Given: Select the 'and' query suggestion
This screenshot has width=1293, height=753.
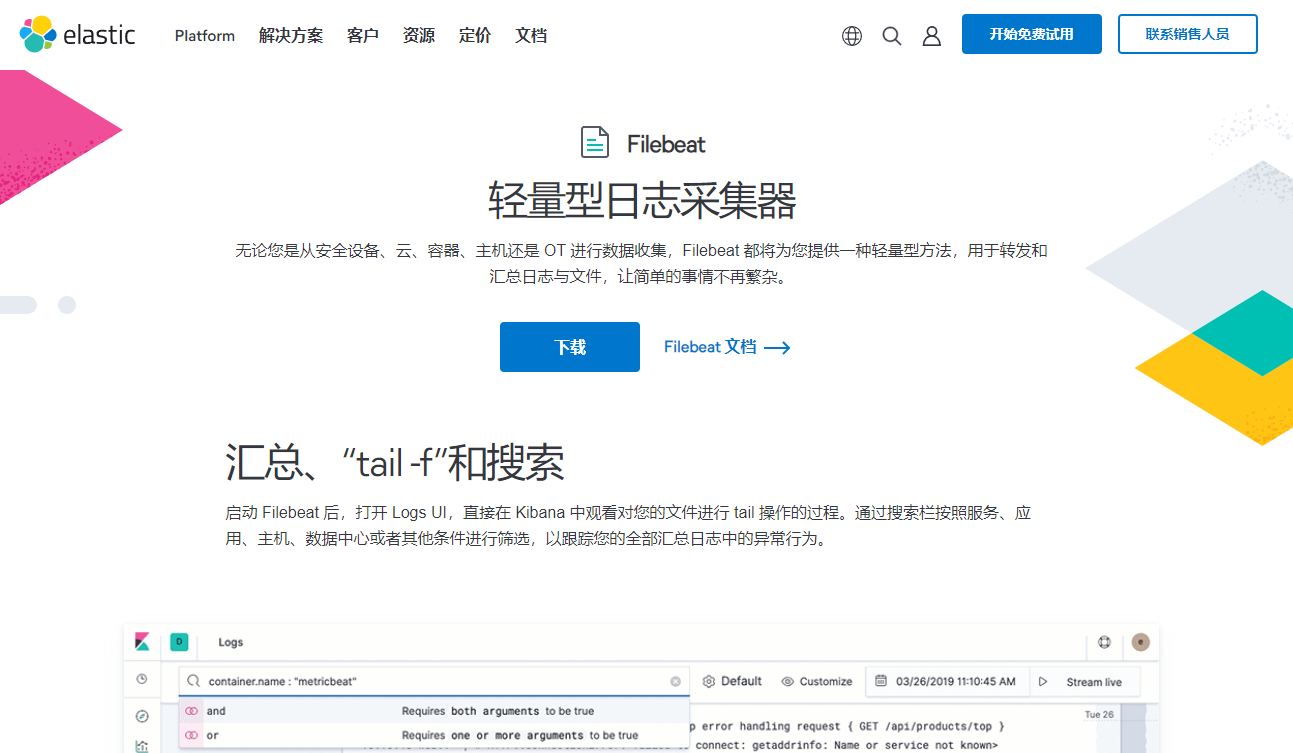Looking at the screenshot, I should [433, 711].
